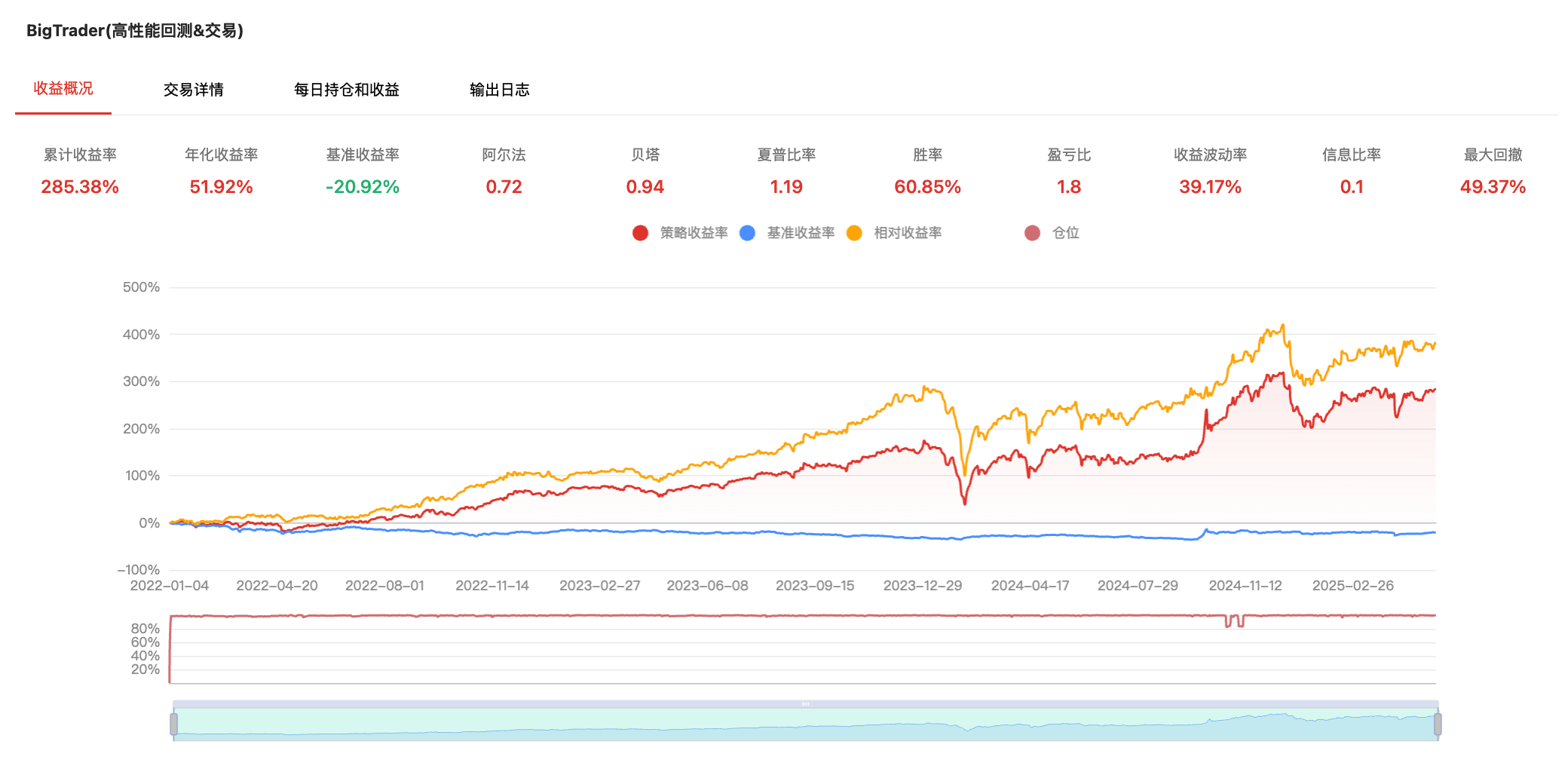
Task: Click the top grip of the range slider
Action: click(x=805, y=704)
